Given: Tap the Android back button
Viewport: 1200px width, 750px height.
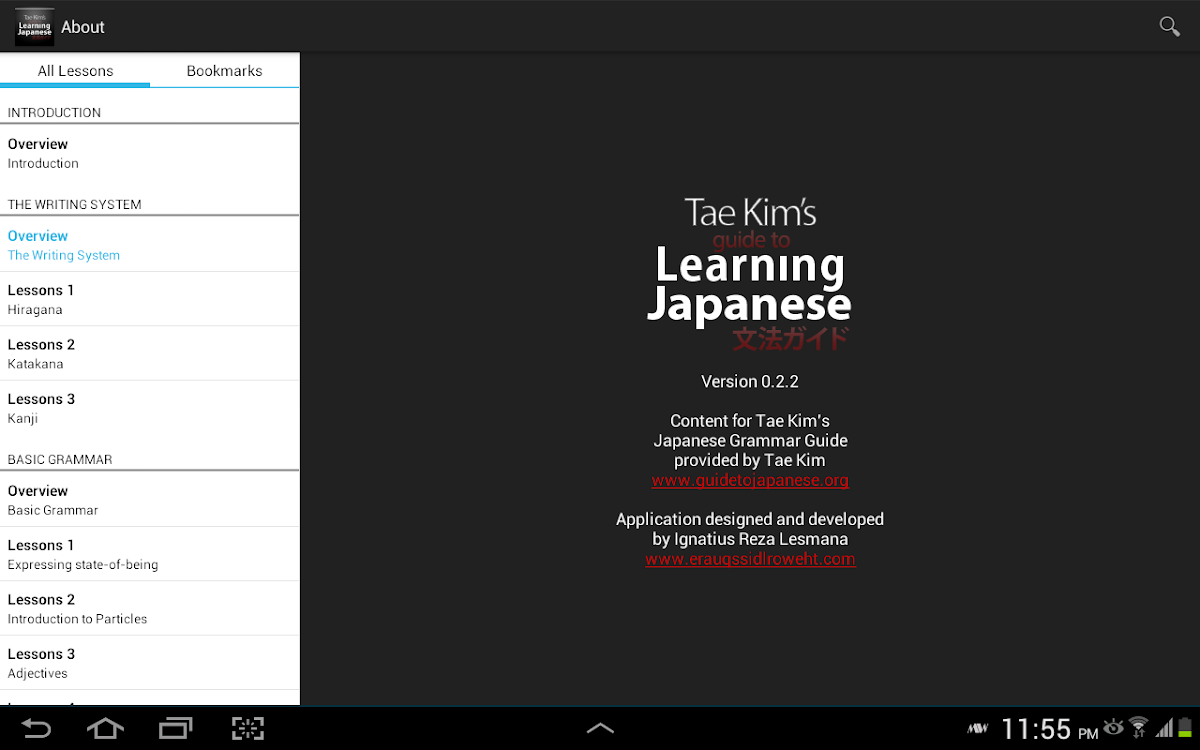Looking at the screenshot, I should [x=36, y=728].
